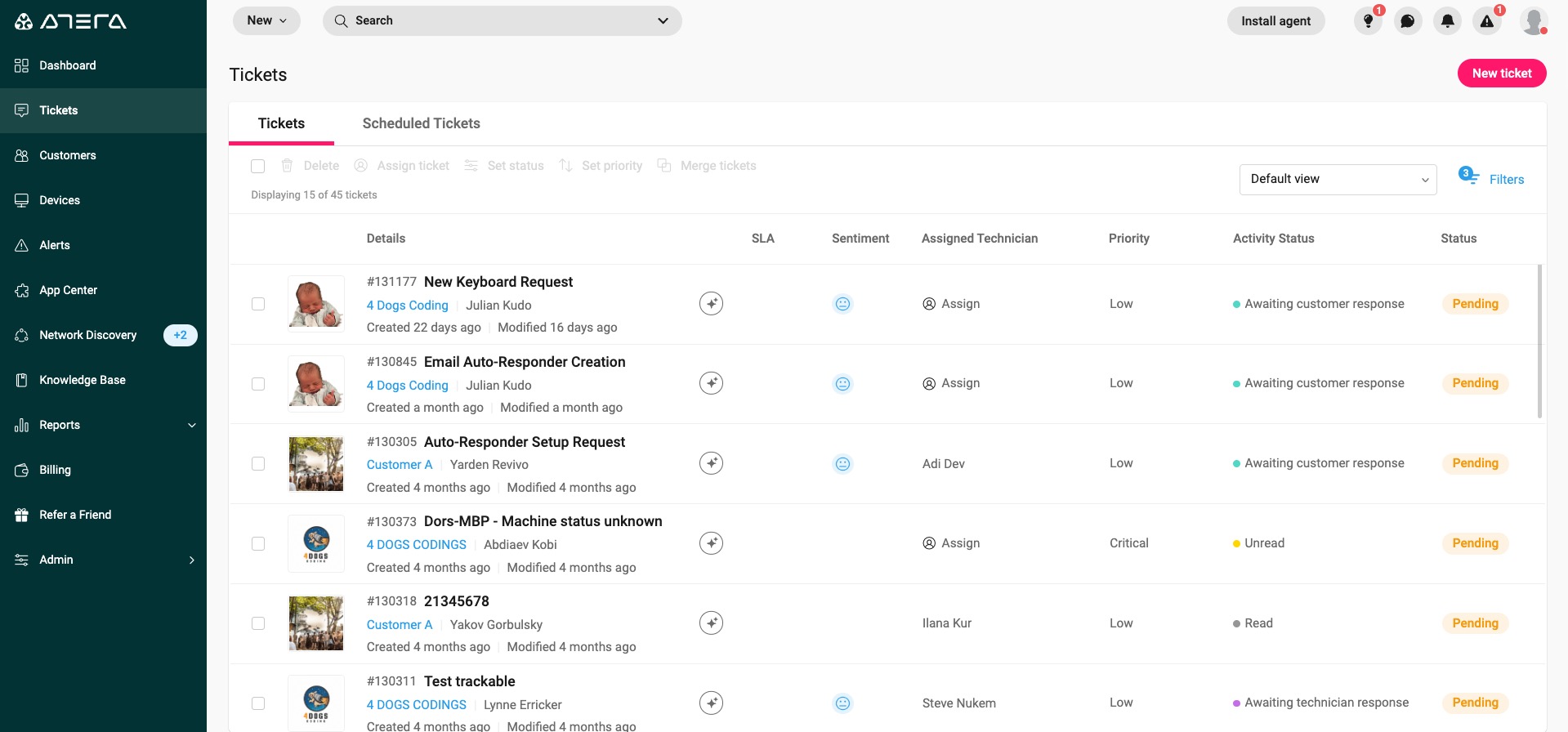
Task: Expand the Admin sidebar menu
Action: (103, 560)
